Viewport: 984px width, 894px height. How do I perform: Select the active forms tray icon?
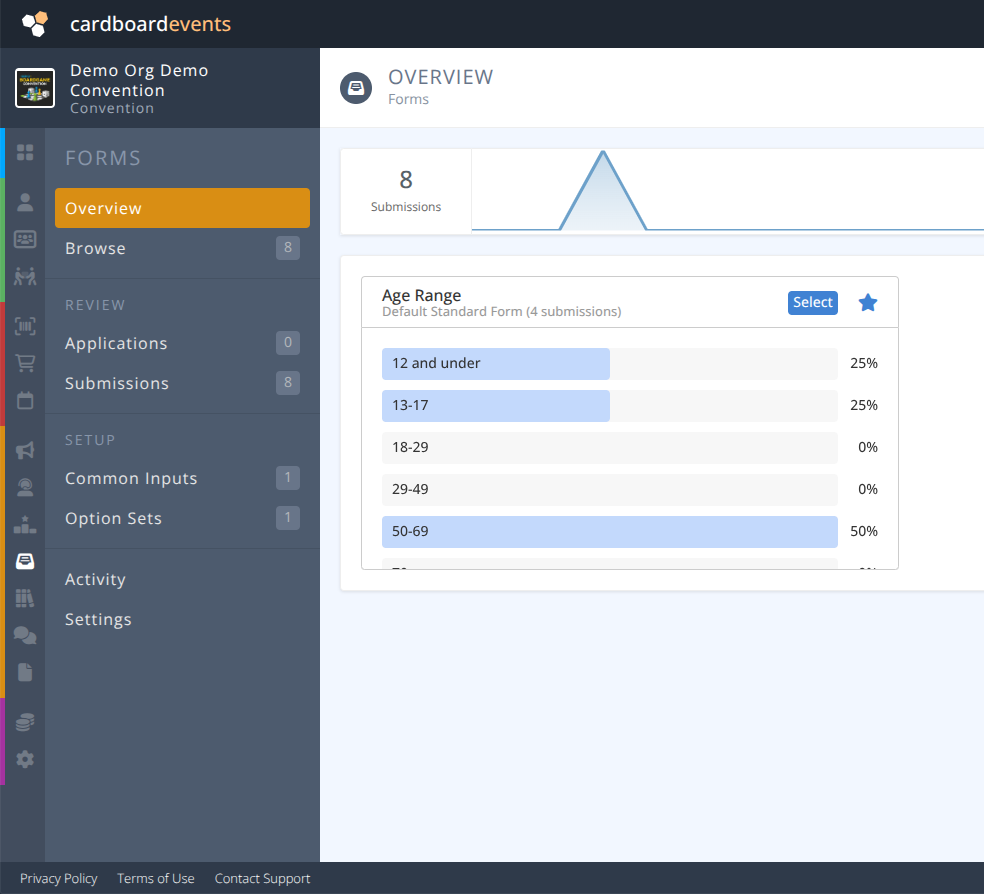coord(24,561)
